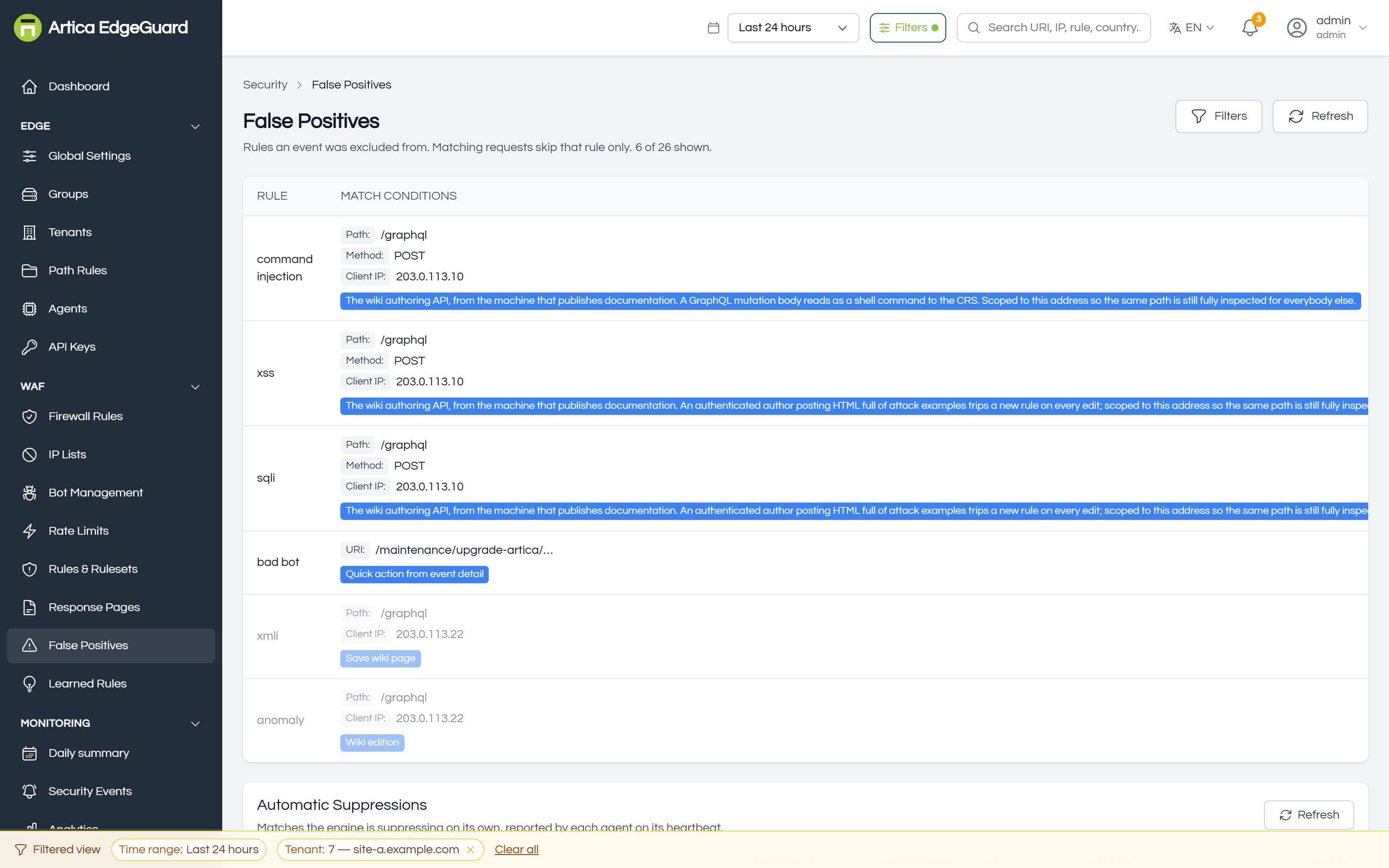The image size is (1389, 868).
Task: Open Path Rules page
Action: coord(111,270)
